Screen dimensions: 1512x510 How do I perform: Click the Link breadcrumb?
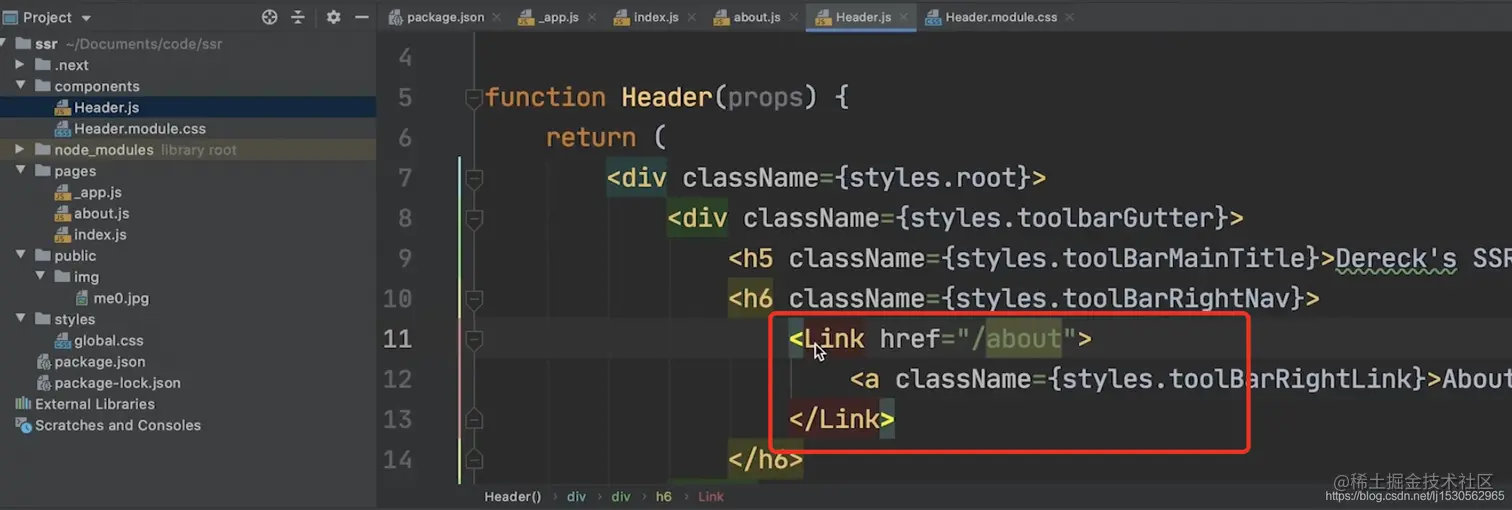711,496
